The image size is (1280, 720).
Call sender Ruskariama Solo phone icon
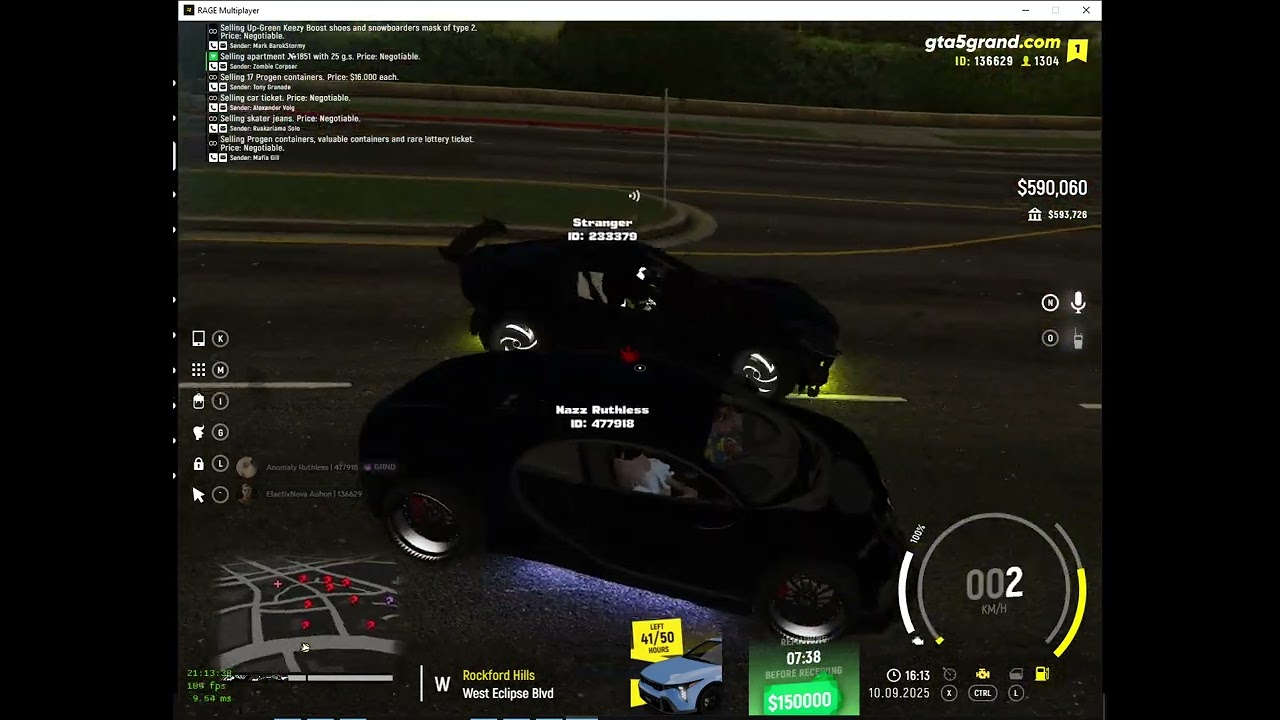click(x=213, y=128)
